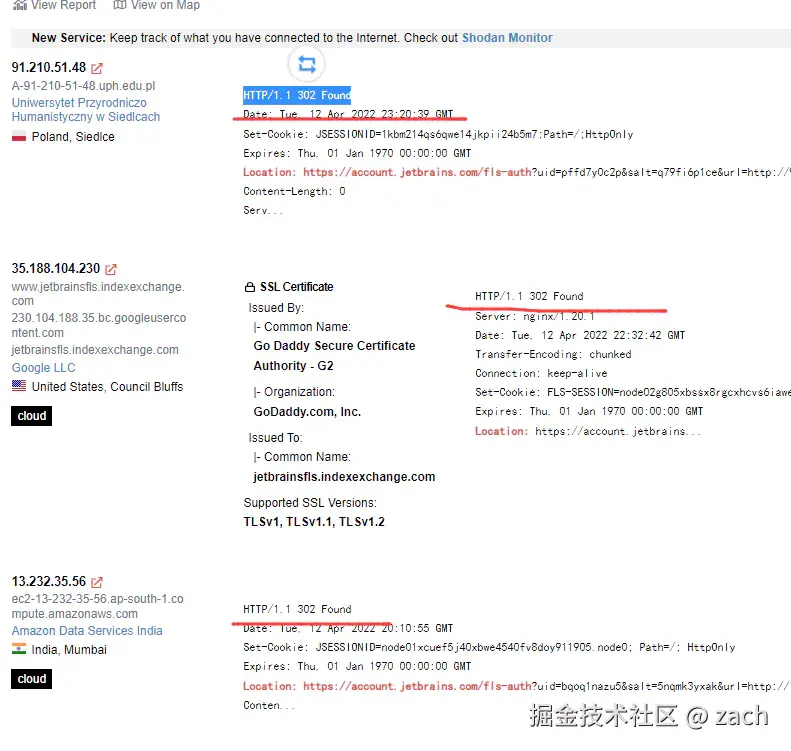Click the Poland flag icon
Image resolution: width=791 pixels, height=751 pixels.
(19, 137)
